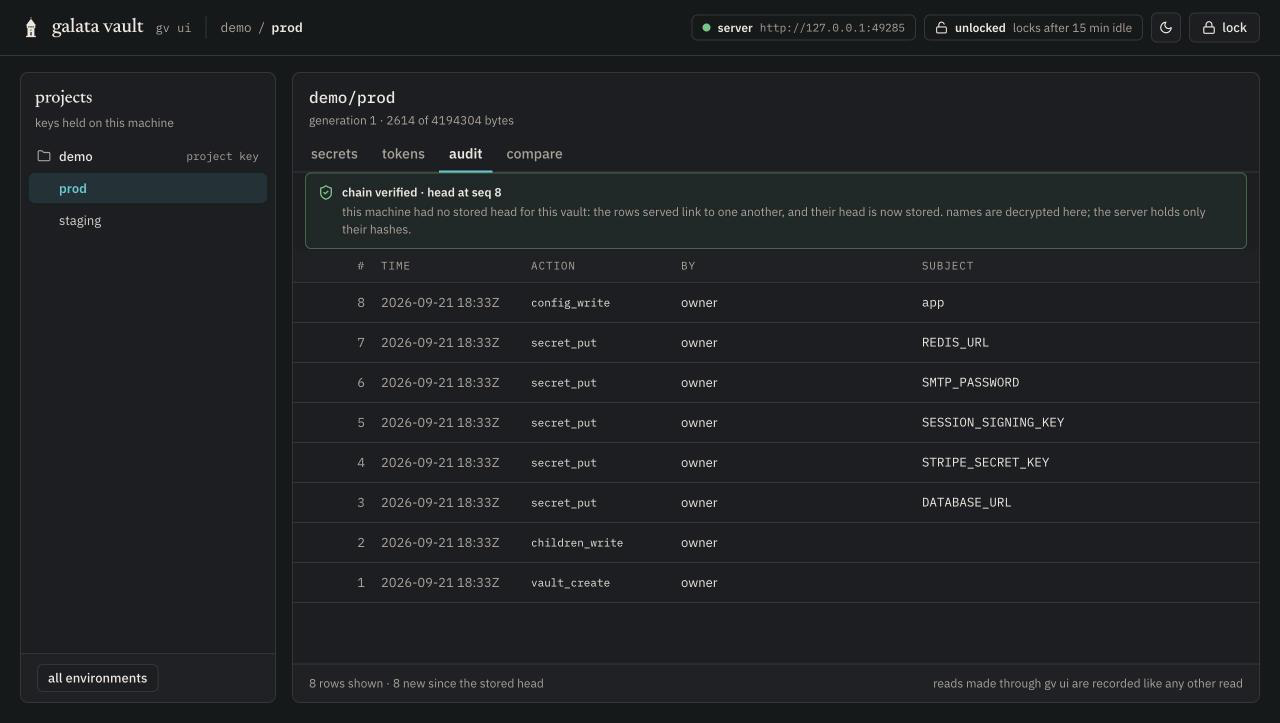Click the demo/prod vault title
This screenshot has width=1280, height=723.
click(x=352, y=98)
